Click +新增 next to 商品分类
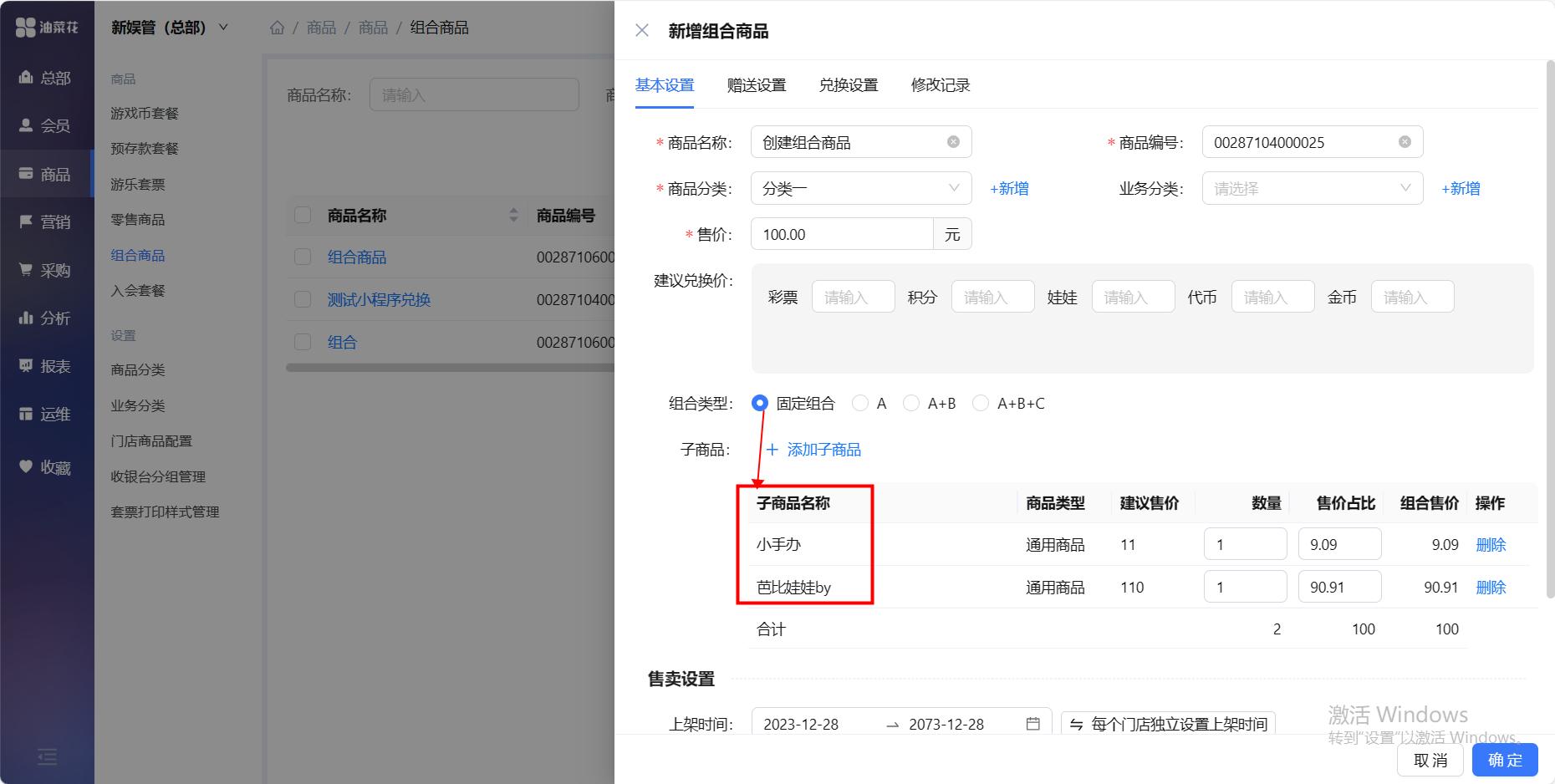The width and height of the screenshot is (1555, 784). coord(1009,189)
